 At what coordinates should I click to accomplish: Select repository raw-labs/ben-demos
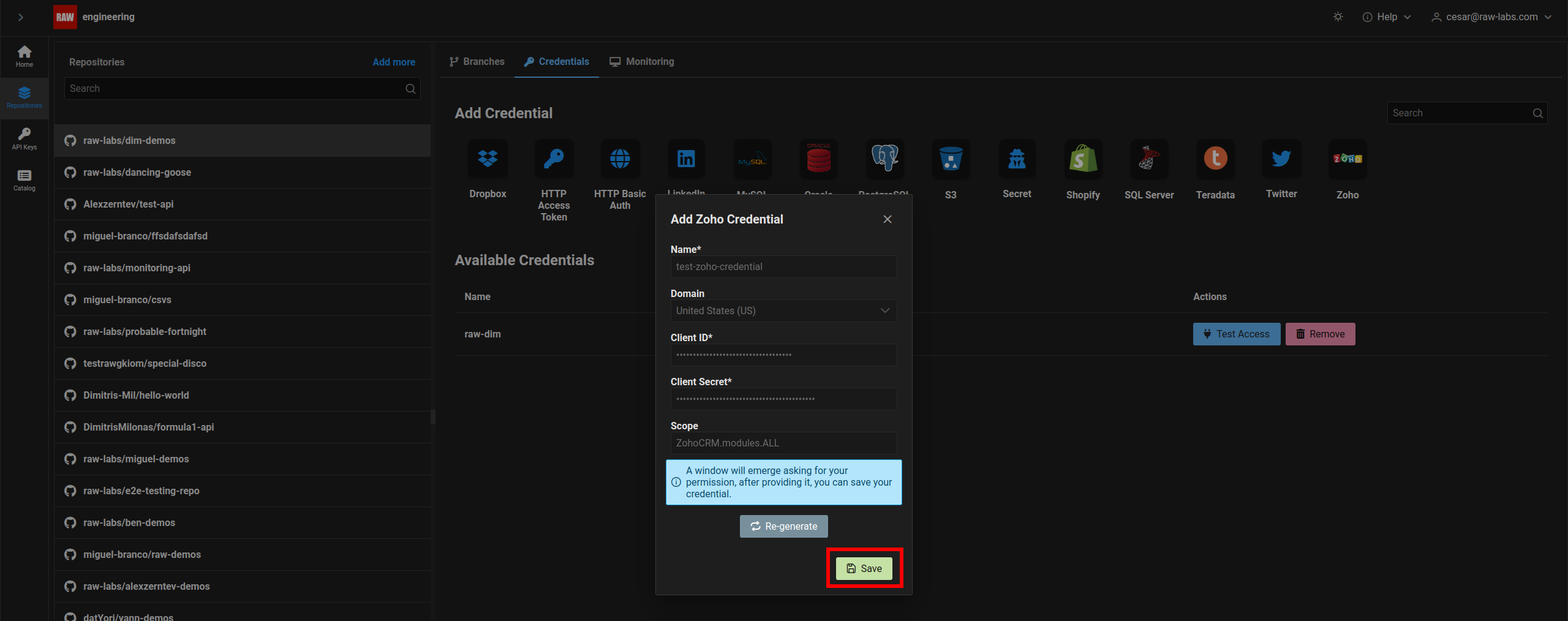(243, 523)
